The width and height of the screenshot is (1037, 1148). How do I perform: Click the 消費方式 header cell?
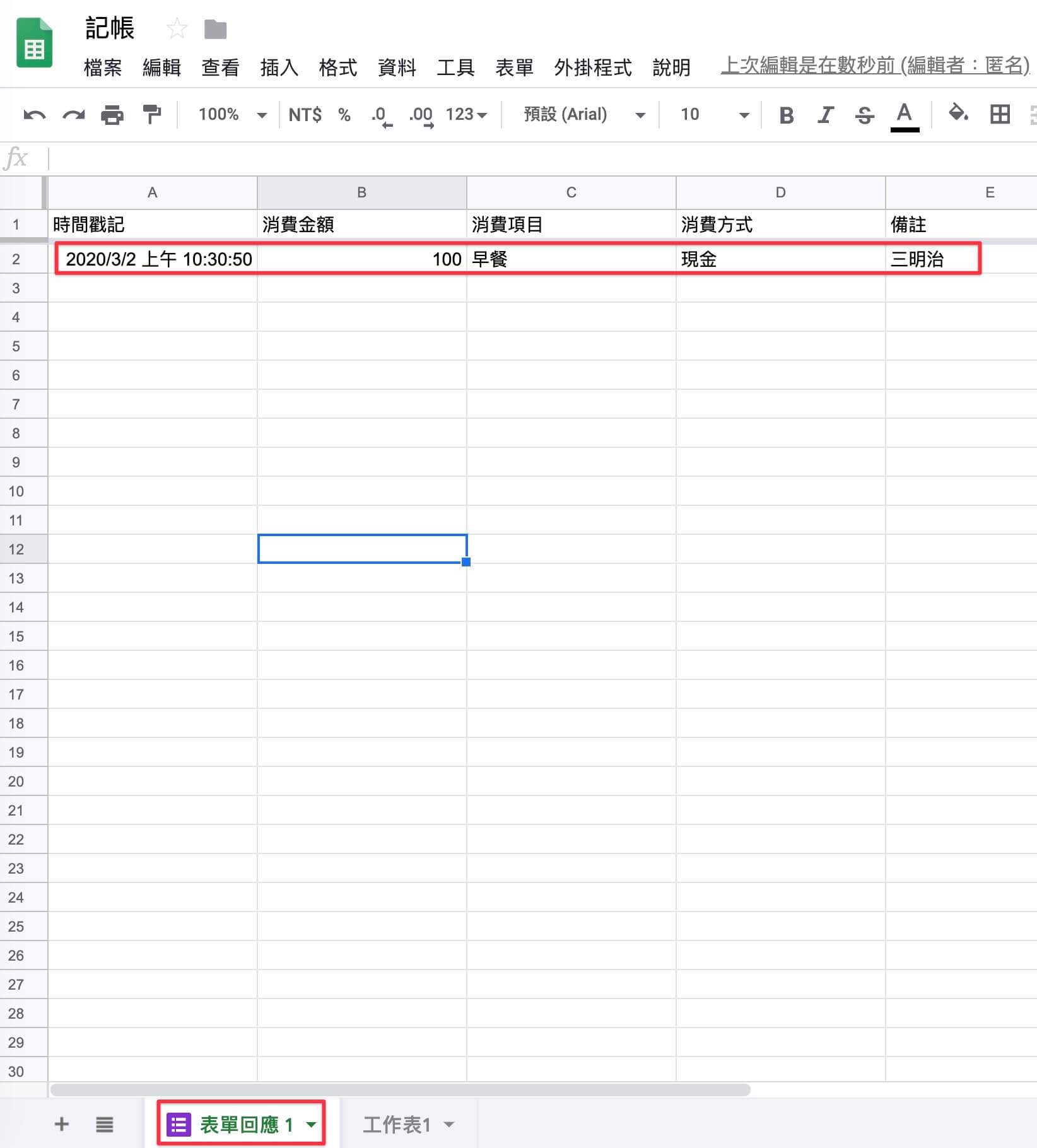[x=781, y=225]
